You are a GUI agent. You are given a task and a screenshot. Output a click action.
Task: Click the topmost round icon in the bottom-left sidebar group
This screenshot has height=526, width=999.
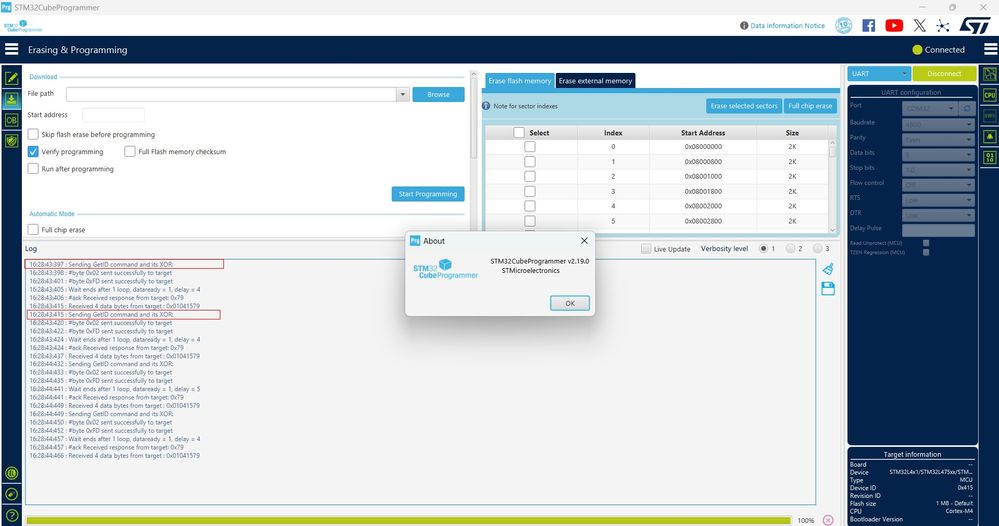[x=11, y=473]
